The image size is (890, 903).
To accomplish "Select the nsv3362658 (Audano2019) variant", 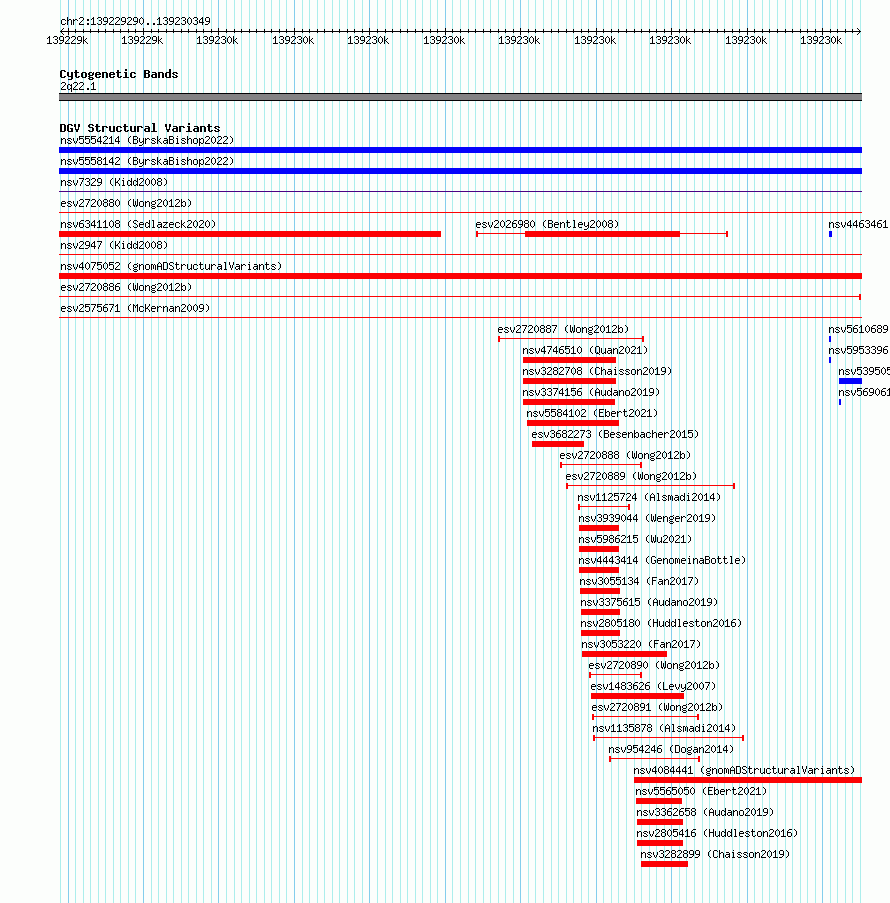I will pos(705,813).
